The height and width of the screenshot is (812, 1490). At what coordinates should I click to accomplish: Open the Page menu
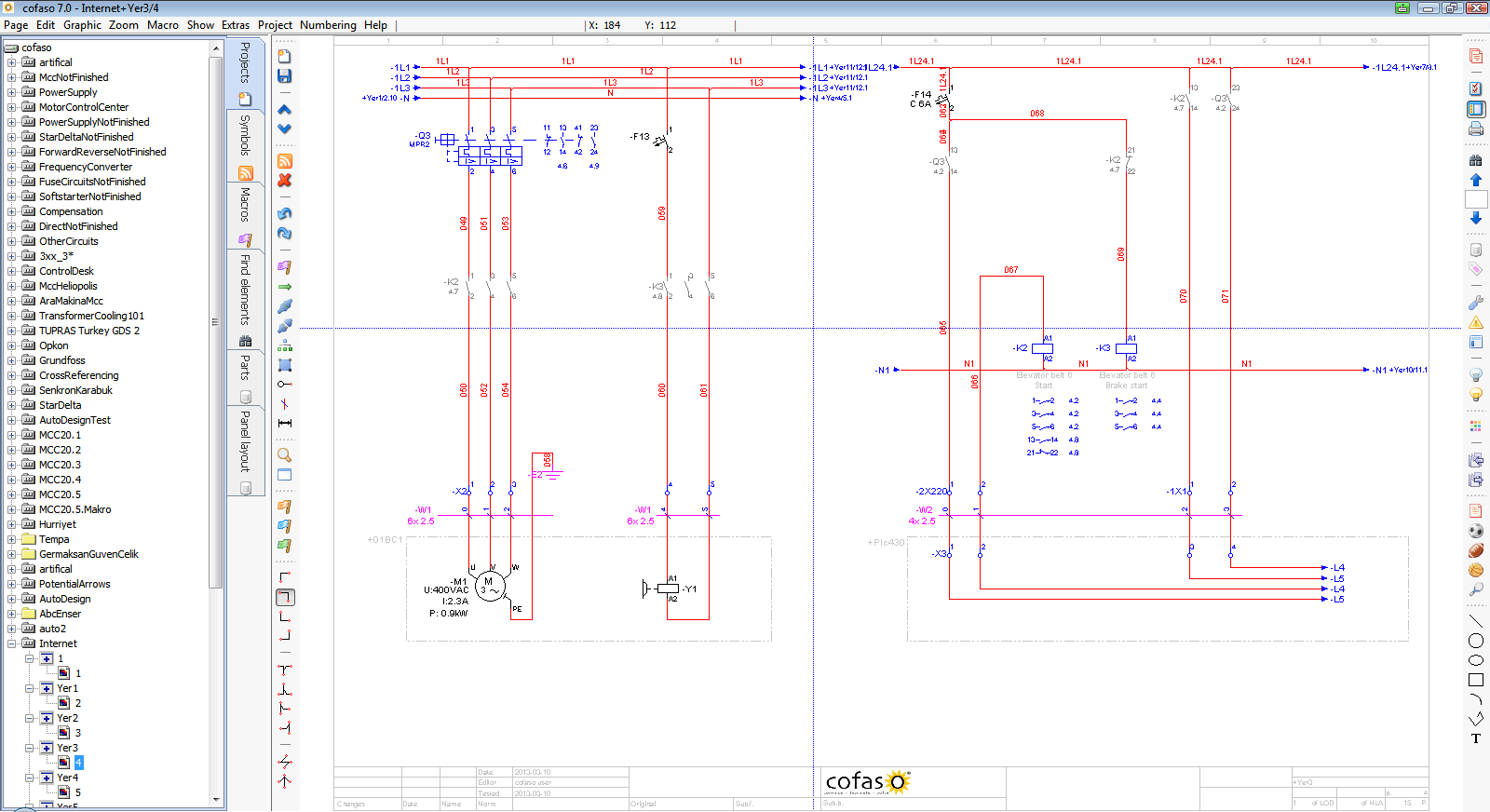(x=16, y=25)
